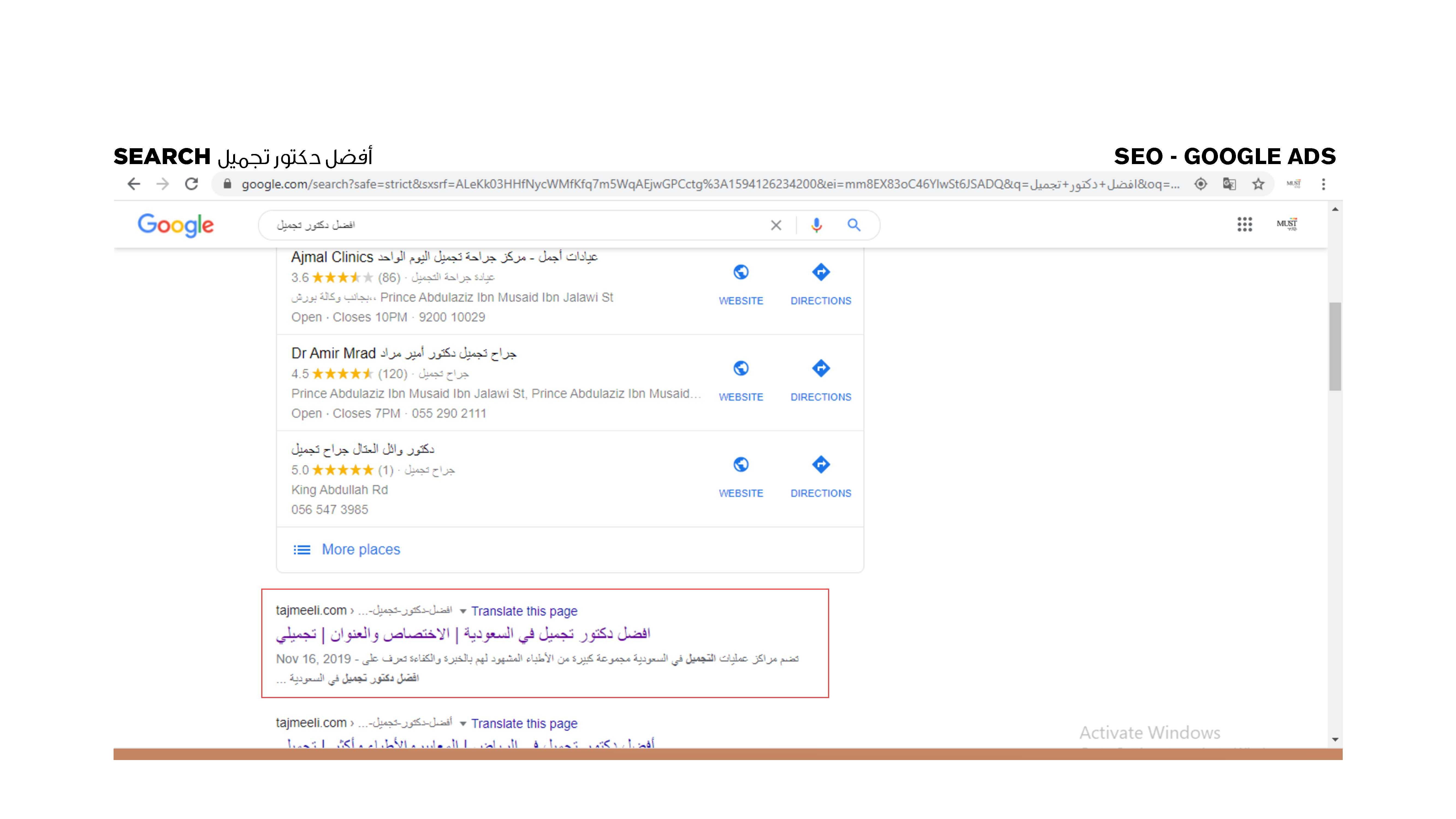This screenshot has width=1456, height=819.
Task: Open More places link
Action: pos(361,549)
